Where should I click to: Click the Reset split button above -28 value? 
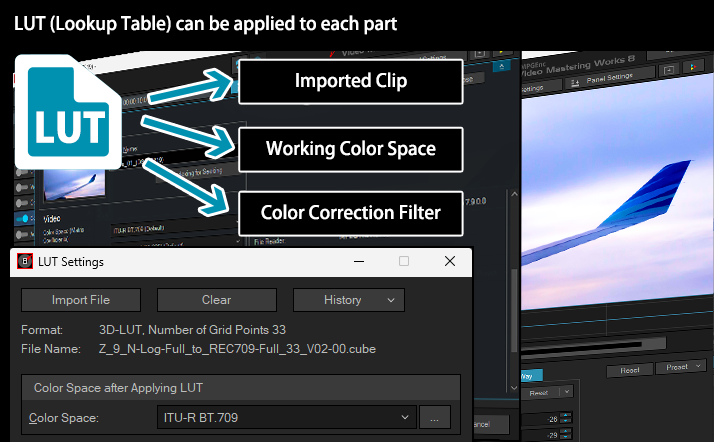coord(539,392)
